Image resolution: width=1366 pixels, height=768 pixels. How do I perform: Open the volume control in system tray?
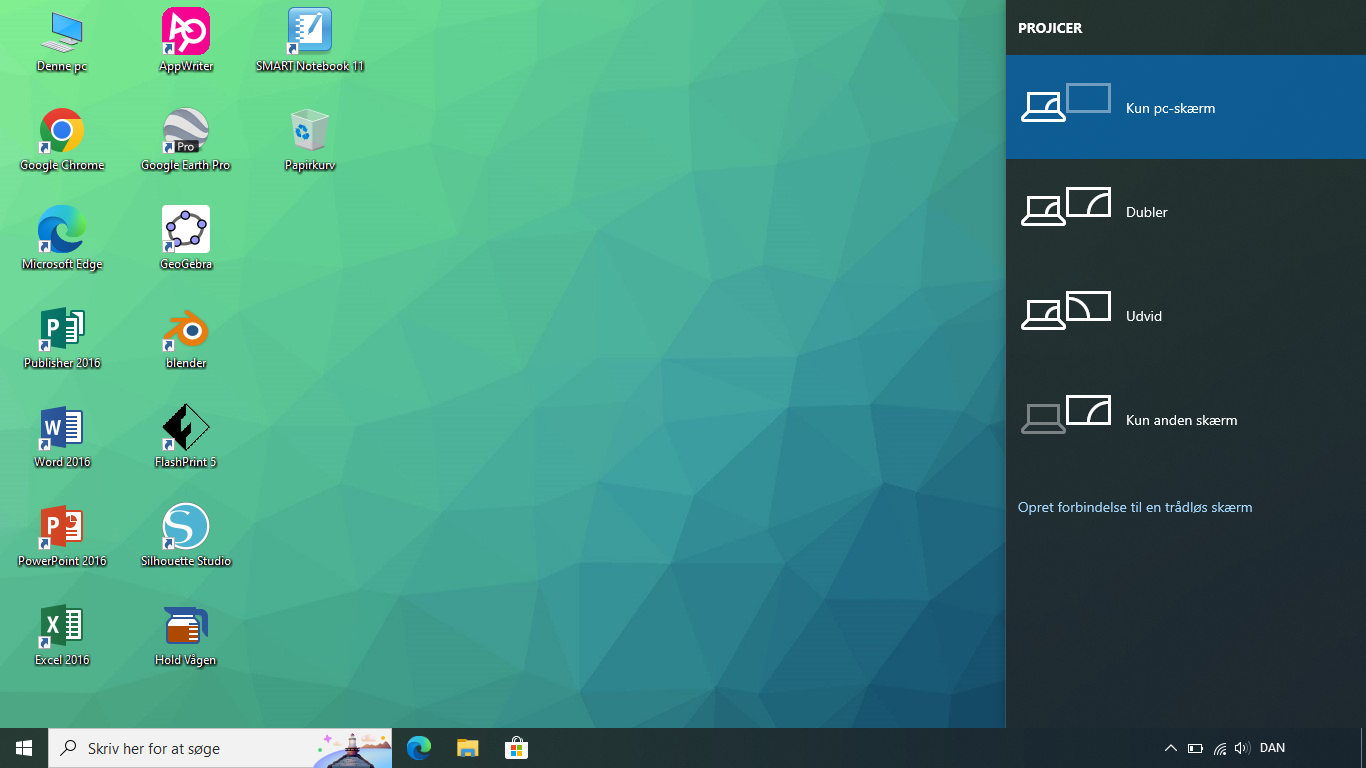1242,748
